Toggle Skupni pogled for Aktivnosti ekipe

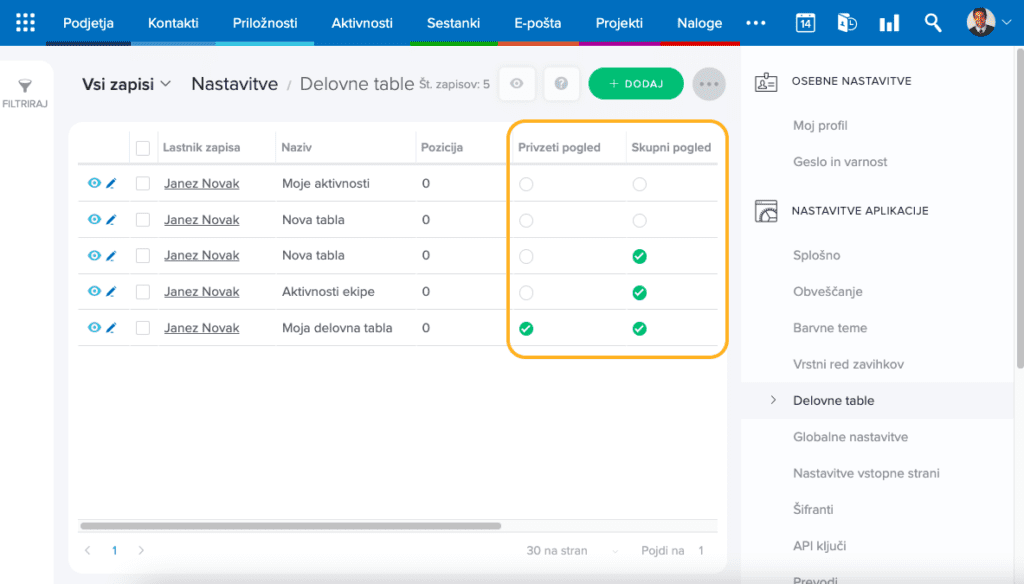(x=639, y=293)
